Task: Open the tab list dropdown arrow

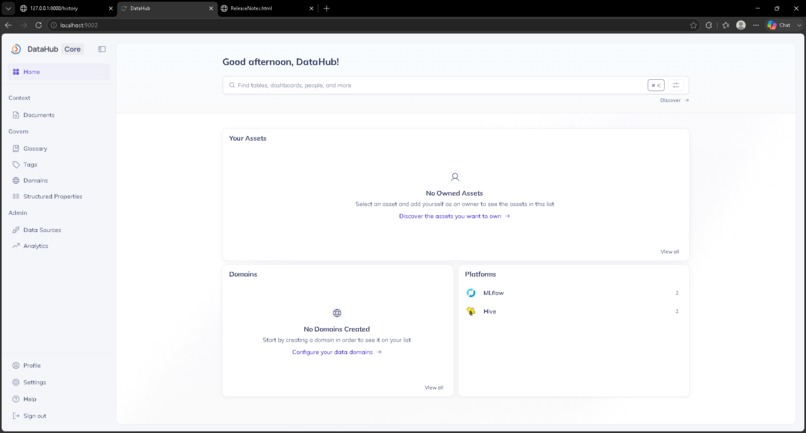Action: pos(8,8)
